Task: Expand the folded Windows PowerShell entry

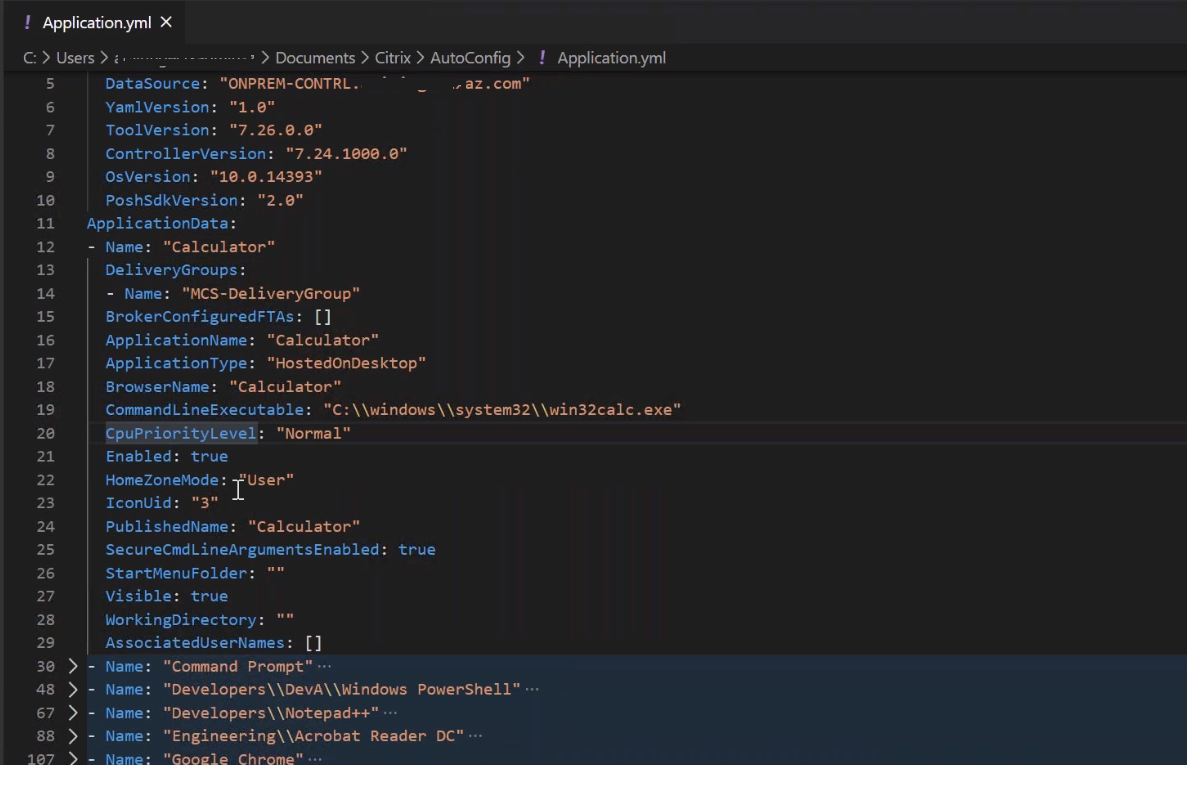Action: [72, 689]
